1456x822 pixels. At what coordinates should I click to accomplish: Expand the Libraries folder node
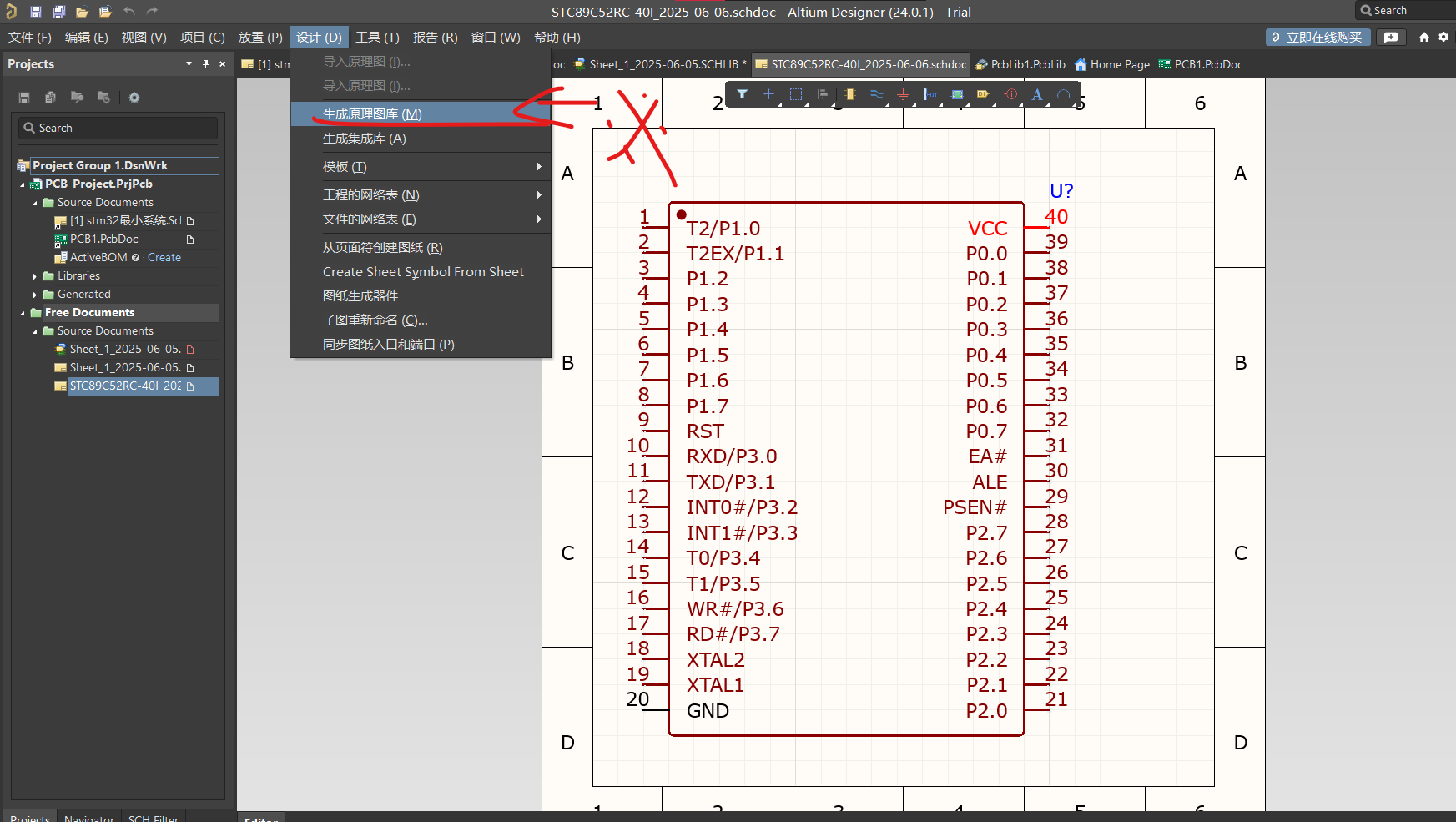(x=35, y=276)
